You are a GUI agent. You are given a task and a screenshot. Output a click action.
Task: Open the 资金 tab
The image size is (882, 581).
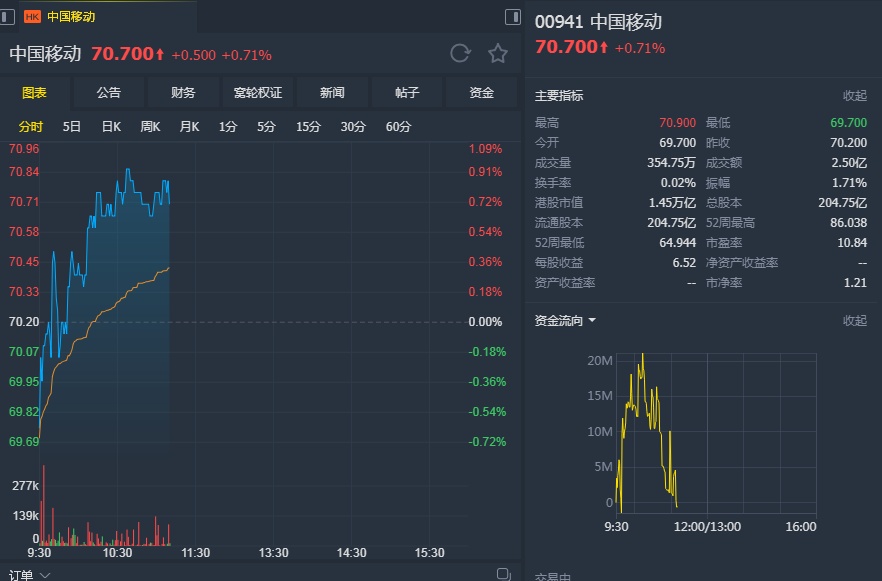coord(482,93)
